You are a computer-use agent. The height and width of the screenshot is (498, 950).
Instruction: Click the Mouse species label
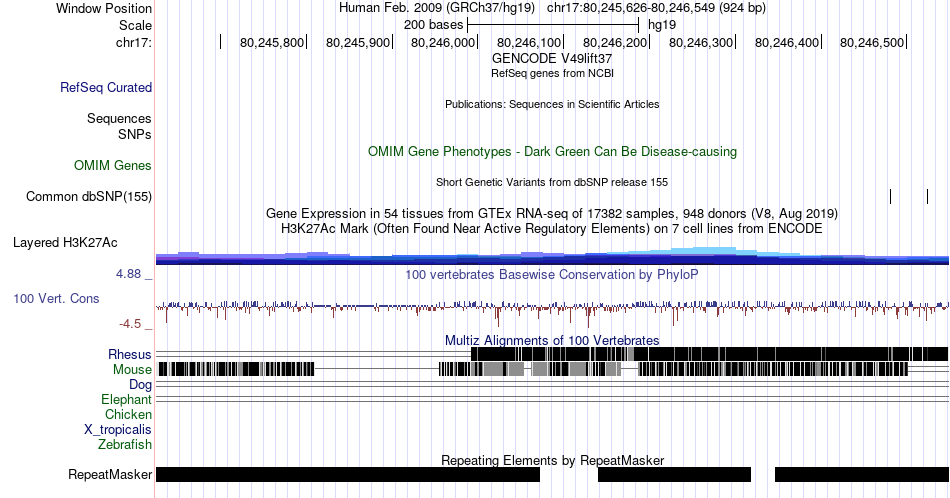point(132,370)
